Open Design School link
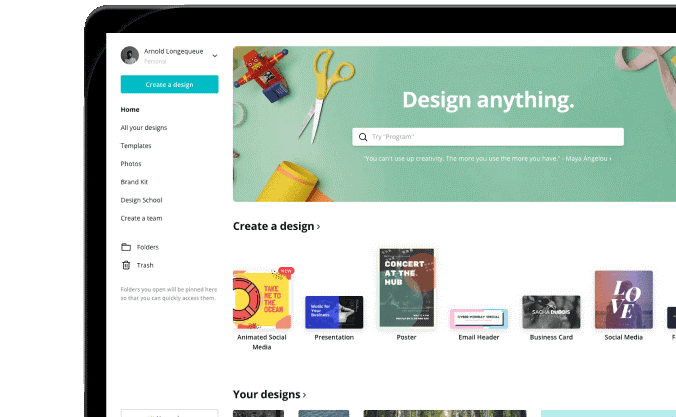Viewport: 676px width, 417px height. click(141, 200)
